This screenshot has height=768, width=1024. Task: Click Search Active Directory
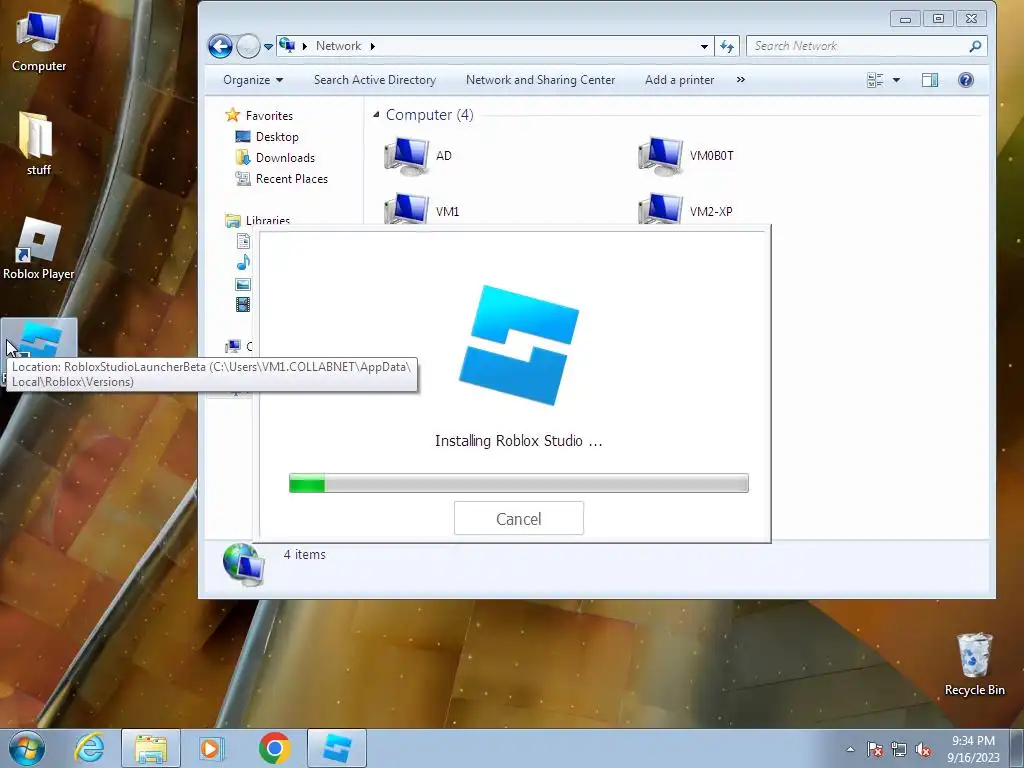(x=375, y=80)
